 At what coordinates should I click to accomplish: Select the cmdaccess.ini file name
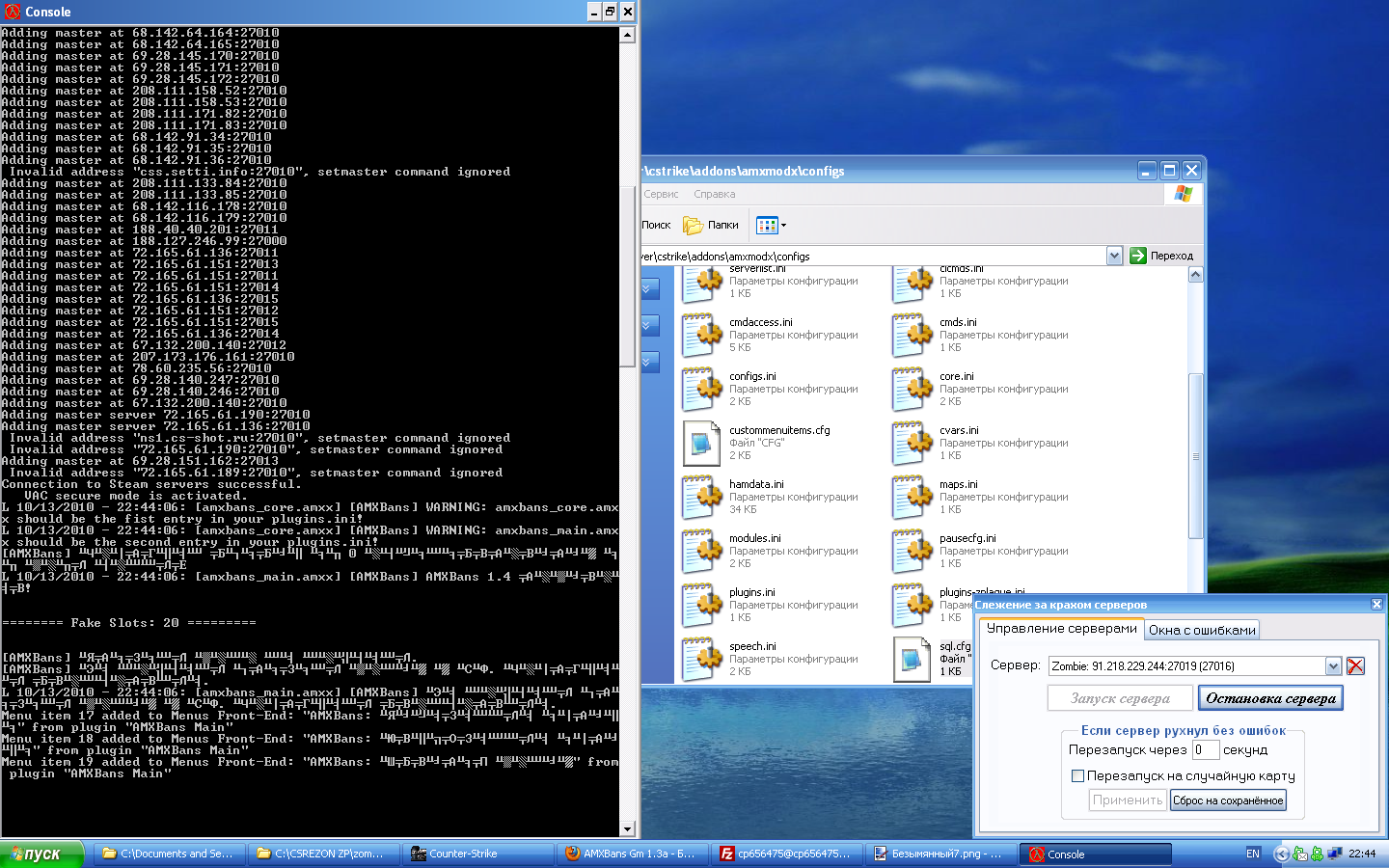tap(761, 322)
